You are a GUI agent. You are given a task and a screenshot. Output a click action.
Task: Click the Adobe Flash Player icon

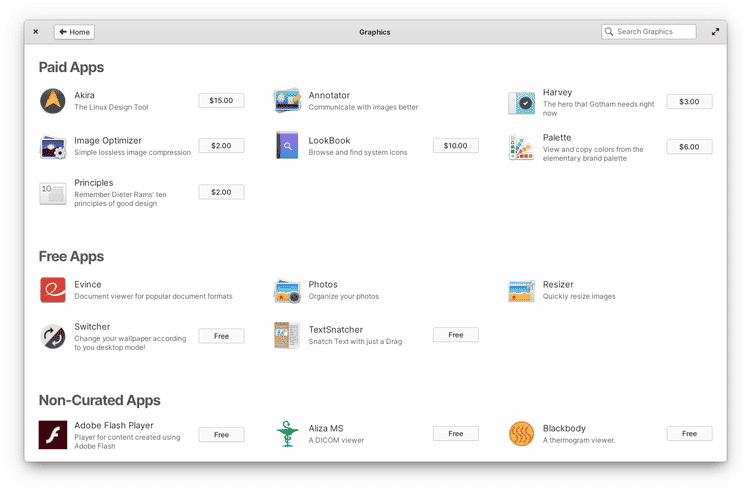(x=53, y=434)
